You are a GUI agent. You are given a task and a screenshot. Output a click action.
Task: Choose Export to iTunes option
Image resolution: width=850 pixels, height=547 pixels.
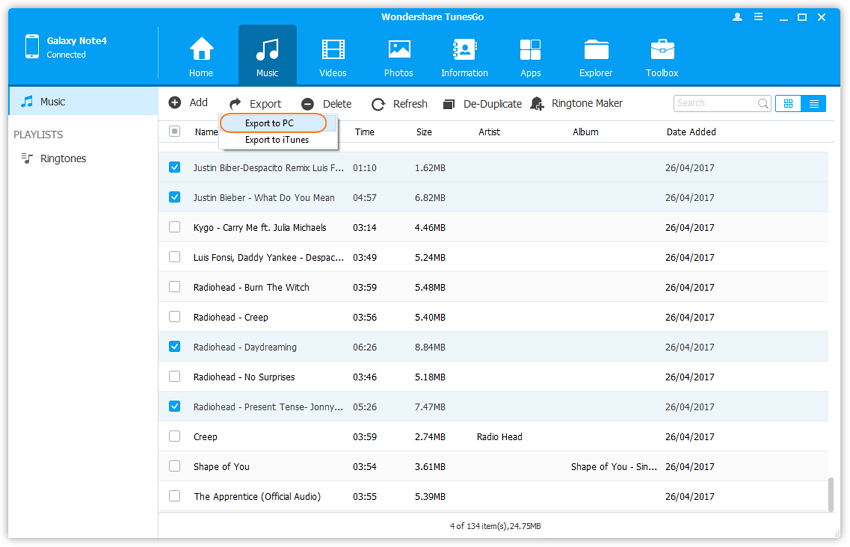point(276,140)
